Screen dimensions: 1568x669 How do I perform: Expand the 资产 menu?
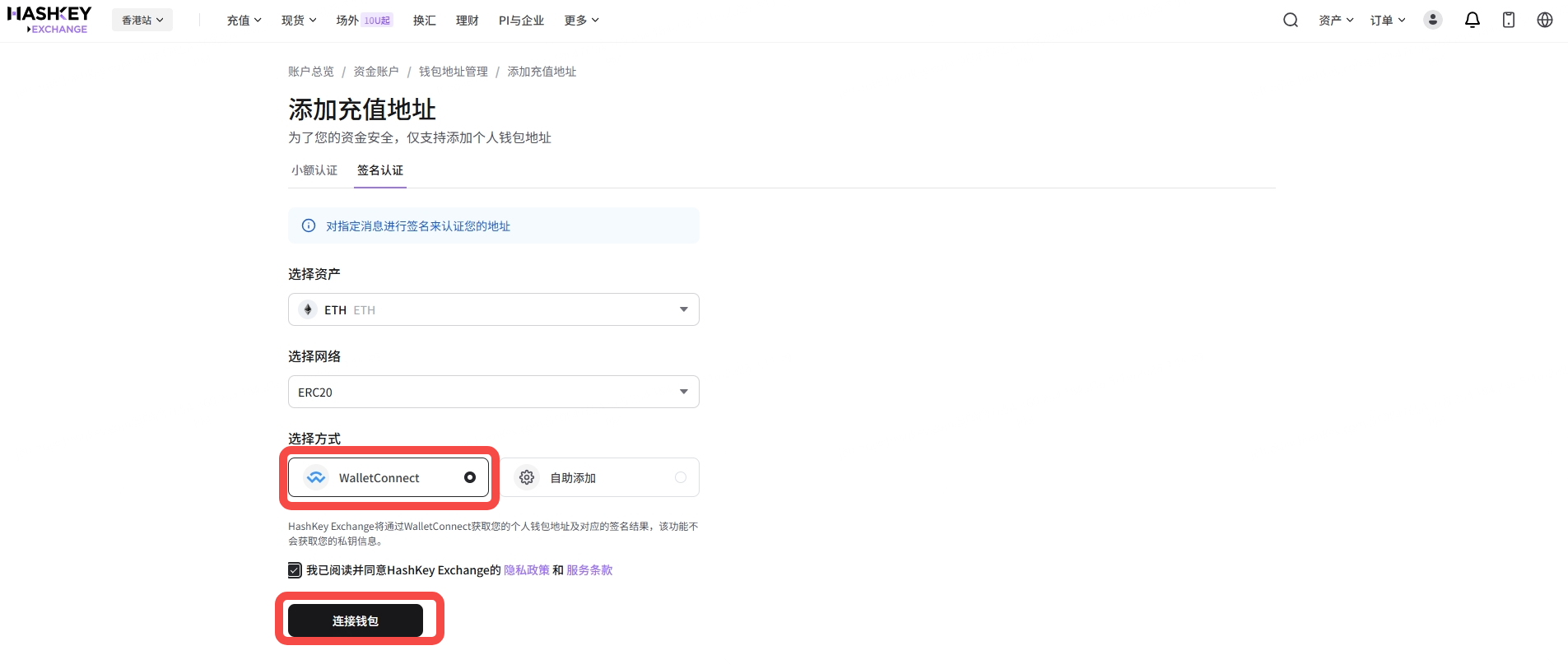tap(1336, 20)
